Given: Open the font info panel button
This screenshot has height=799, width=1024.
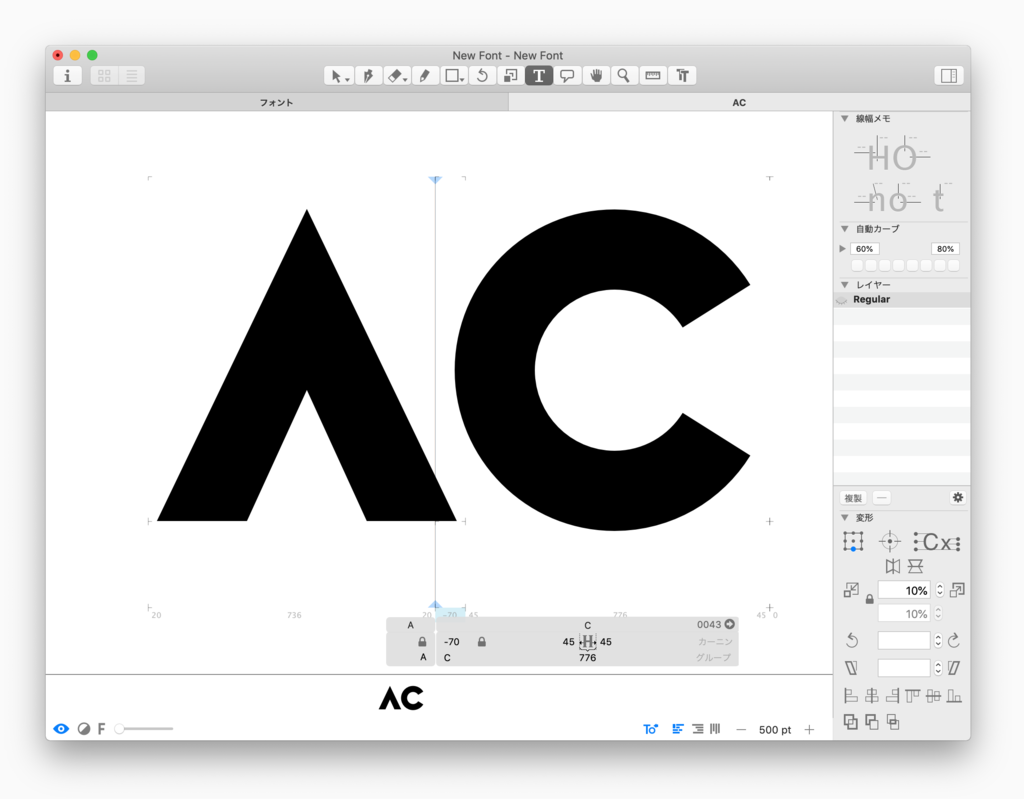Looking at the screenshot, I should (67, 76).
